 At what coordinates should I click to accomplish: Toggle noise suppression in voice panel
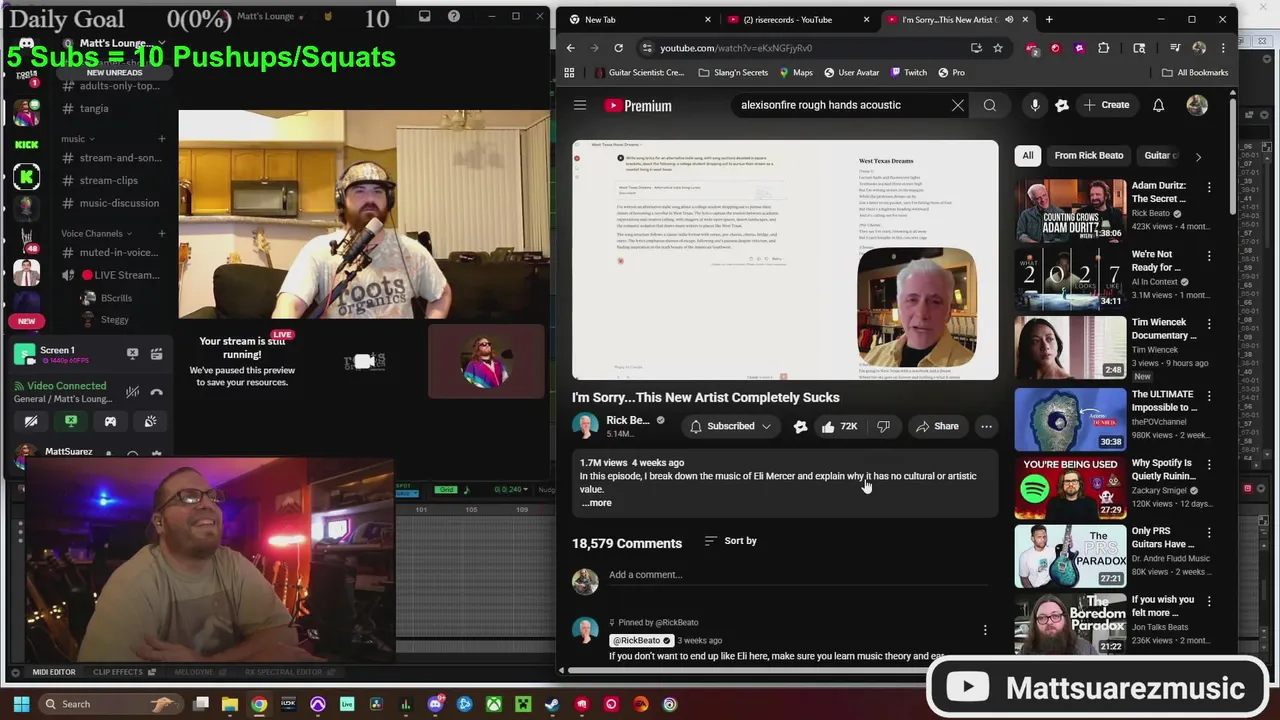point(132,392)
